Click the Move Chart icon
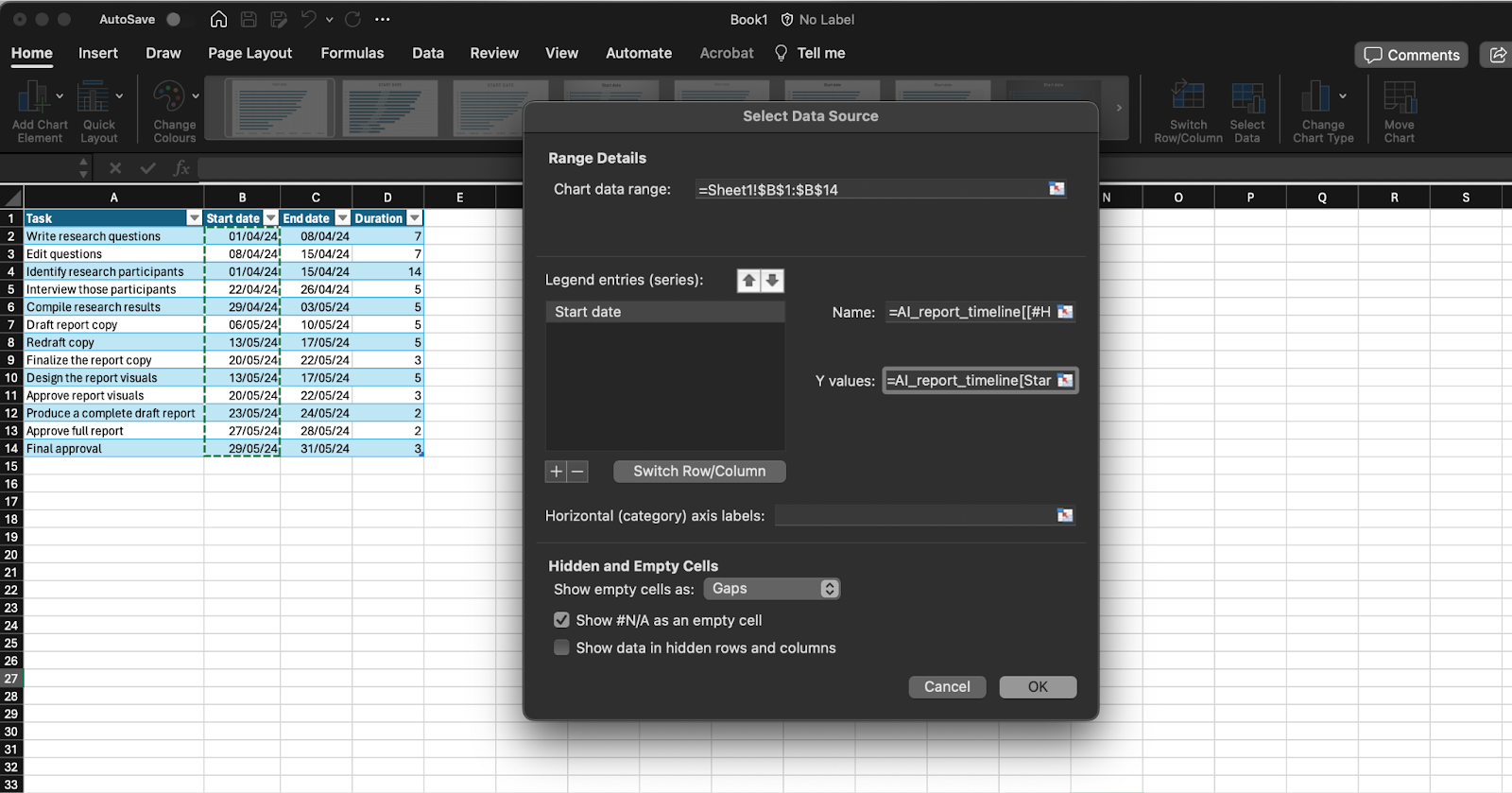1512x793 pixels. point(1400,96)
